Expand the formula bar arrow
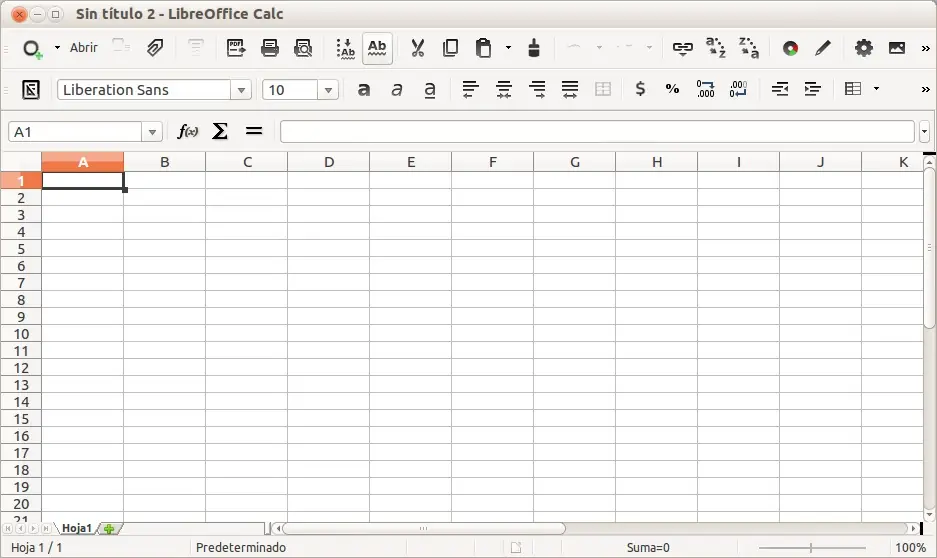 click(924, 131)
